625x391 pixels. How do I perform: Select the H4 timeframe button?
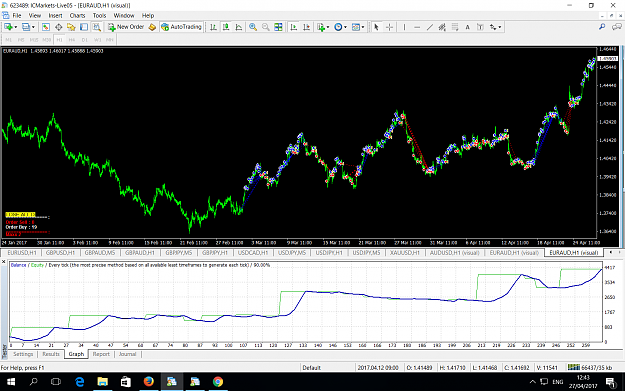click(72, 40)
